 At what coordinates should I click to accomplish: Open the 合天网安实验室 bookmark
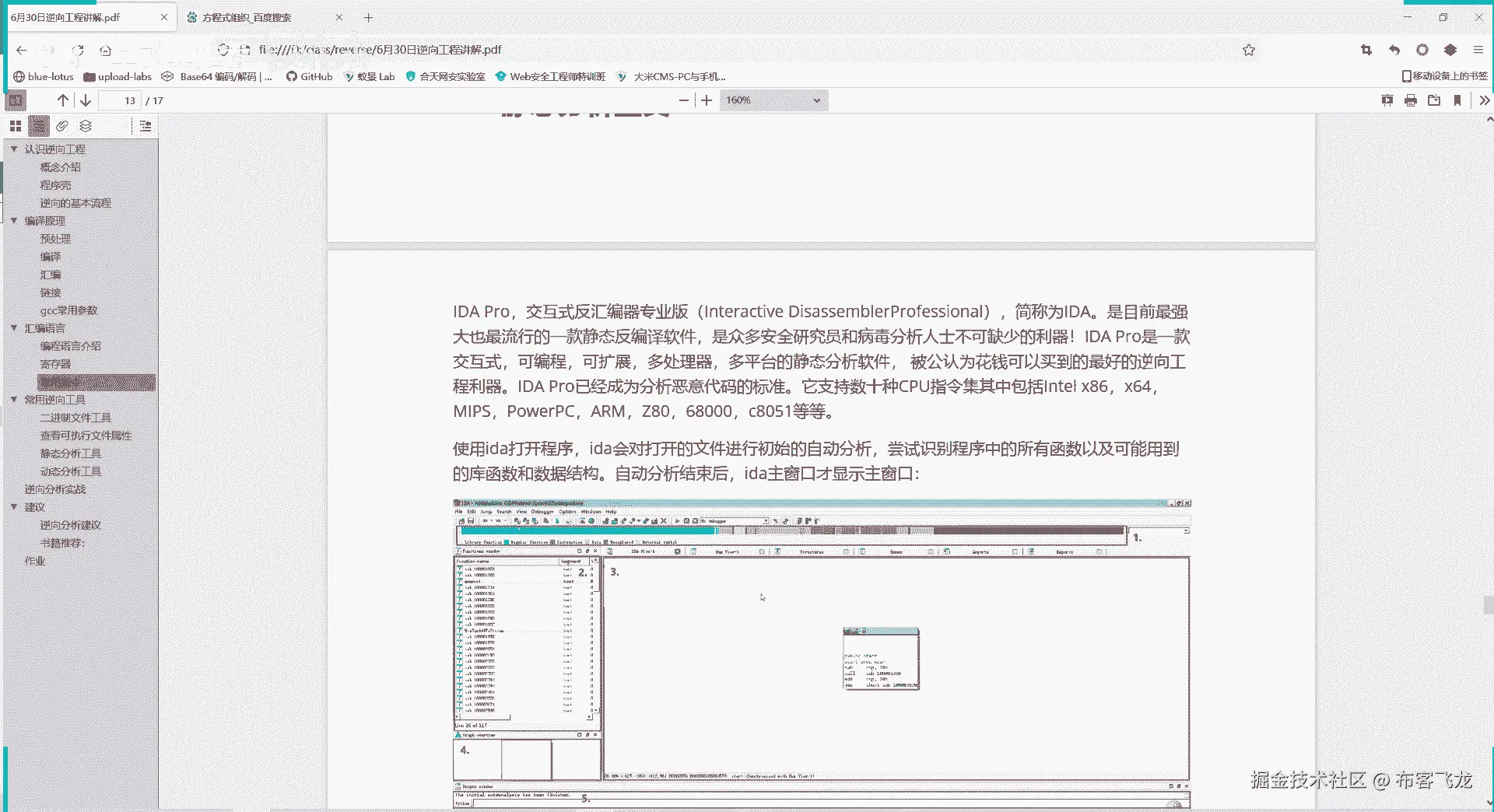(446, 76)
